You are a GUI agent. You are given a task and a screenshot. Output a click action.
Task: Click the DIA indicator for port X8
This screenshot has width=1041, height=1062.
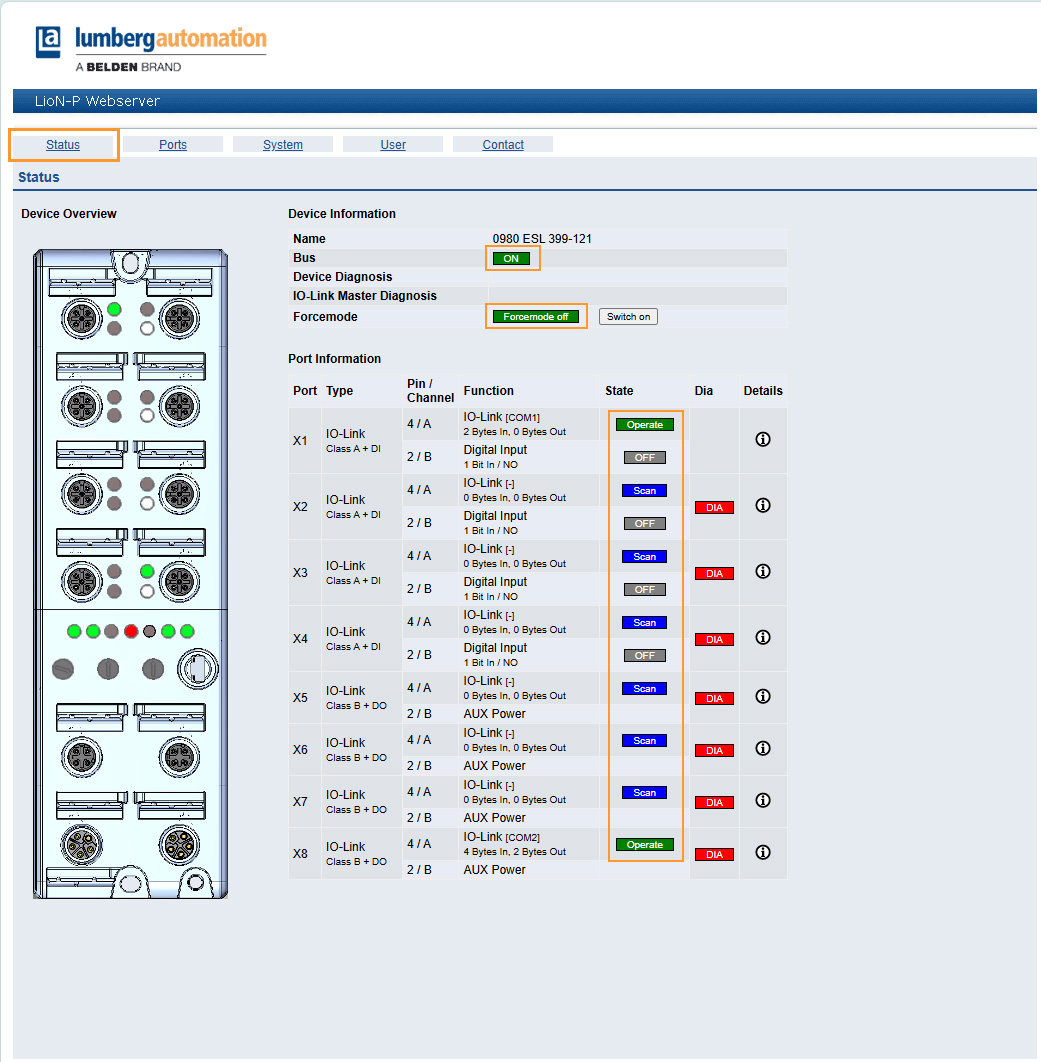tap(713, 854)
